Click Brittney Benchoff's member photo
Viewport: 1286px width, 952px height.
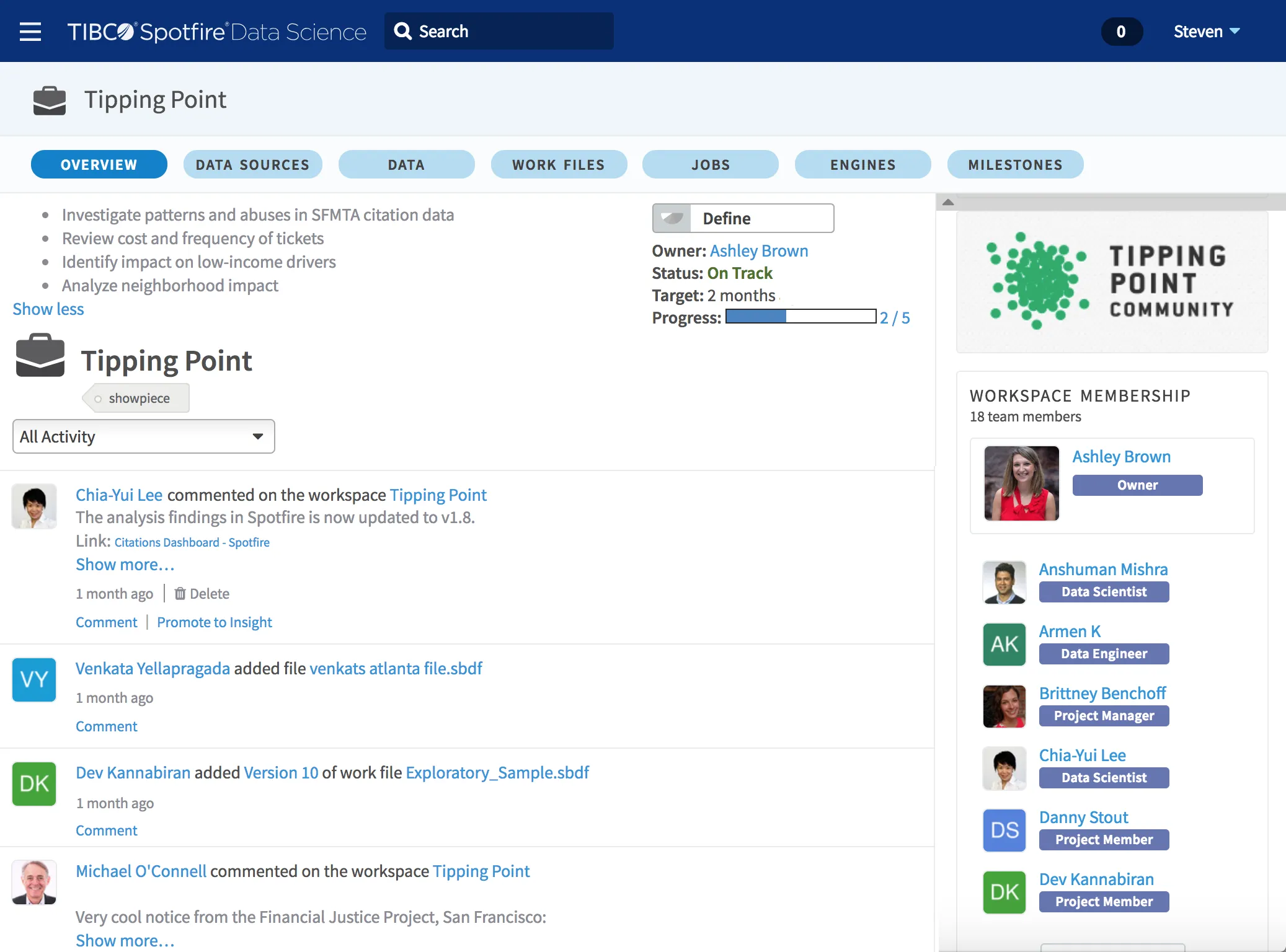pos(1004,707)
